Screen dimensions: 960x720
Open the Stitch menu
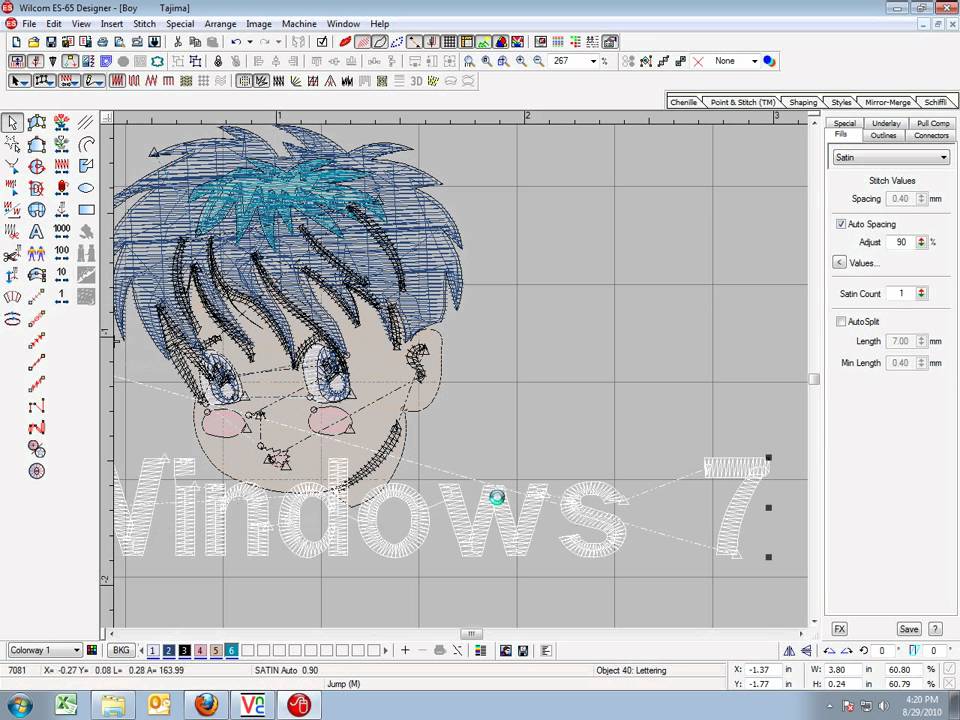pos(144,24)
